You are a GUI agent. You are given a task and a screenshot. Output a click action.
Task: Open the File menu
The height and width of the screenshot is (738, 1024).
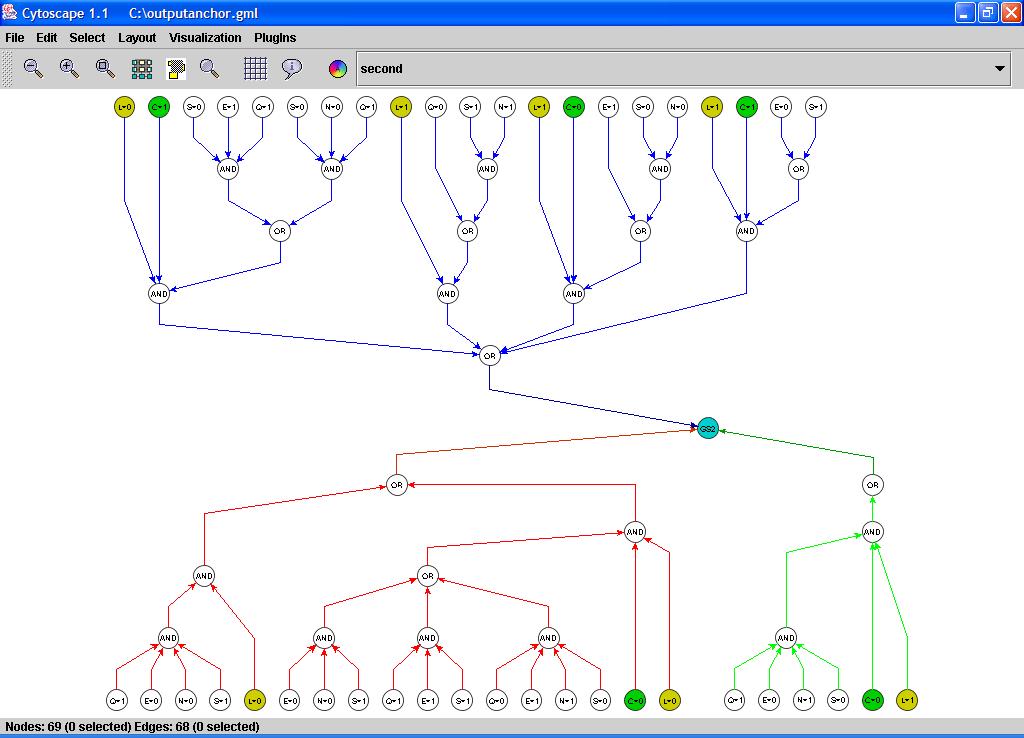[x=15, y=38]
